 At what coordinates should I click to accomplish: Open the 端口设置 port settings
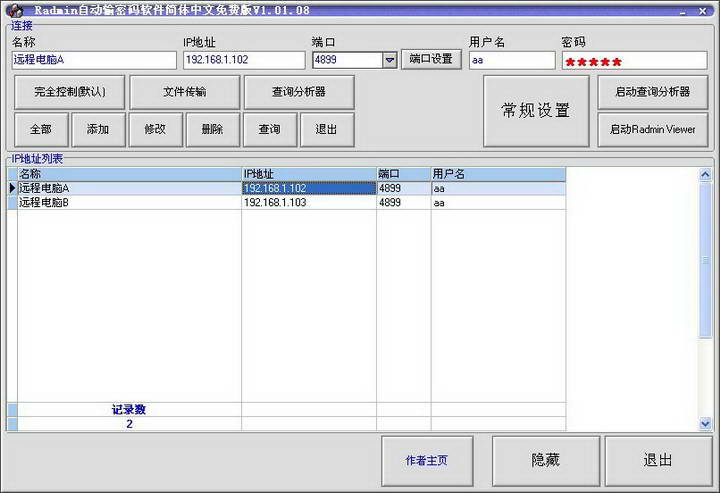(x=431, y=59)
